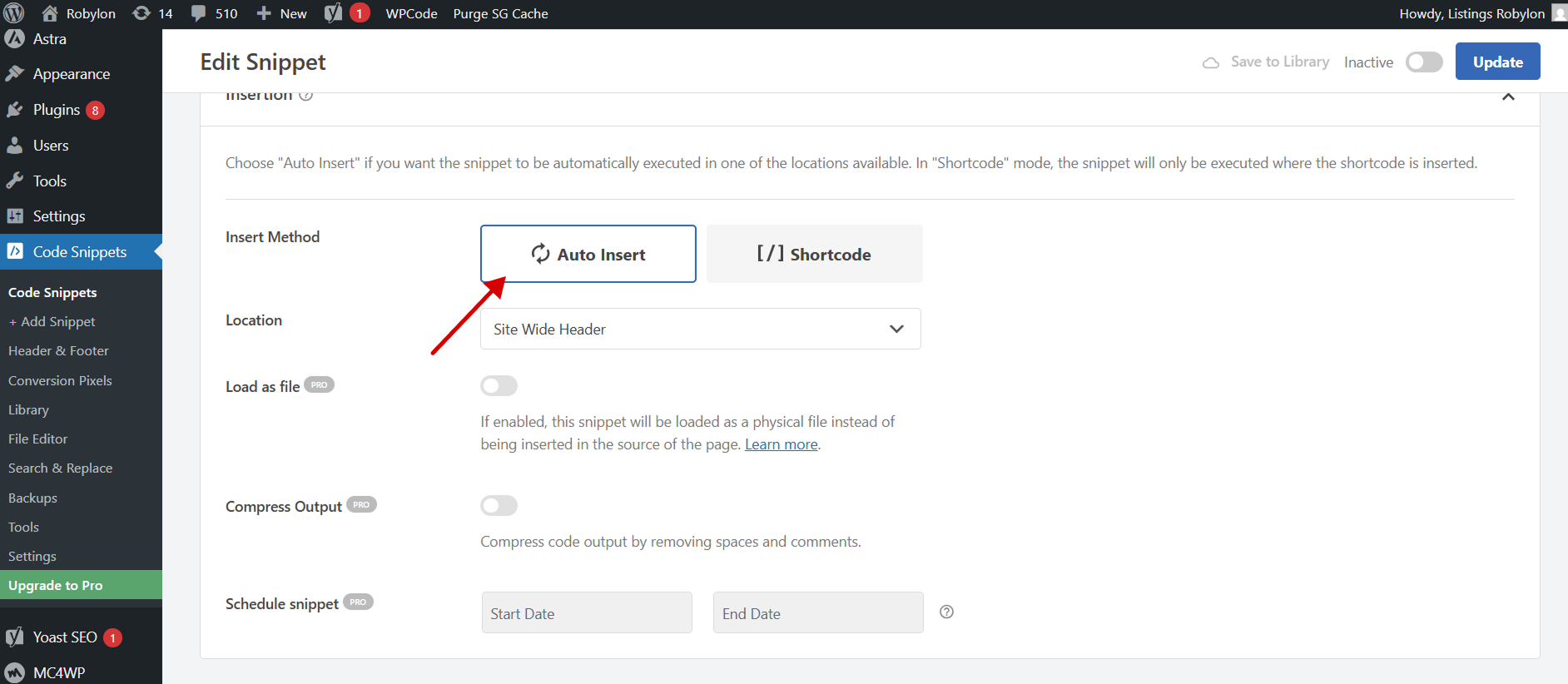
Task: Open File Editor submenu item
Action: pyautogui.click(x=37, y=439)
